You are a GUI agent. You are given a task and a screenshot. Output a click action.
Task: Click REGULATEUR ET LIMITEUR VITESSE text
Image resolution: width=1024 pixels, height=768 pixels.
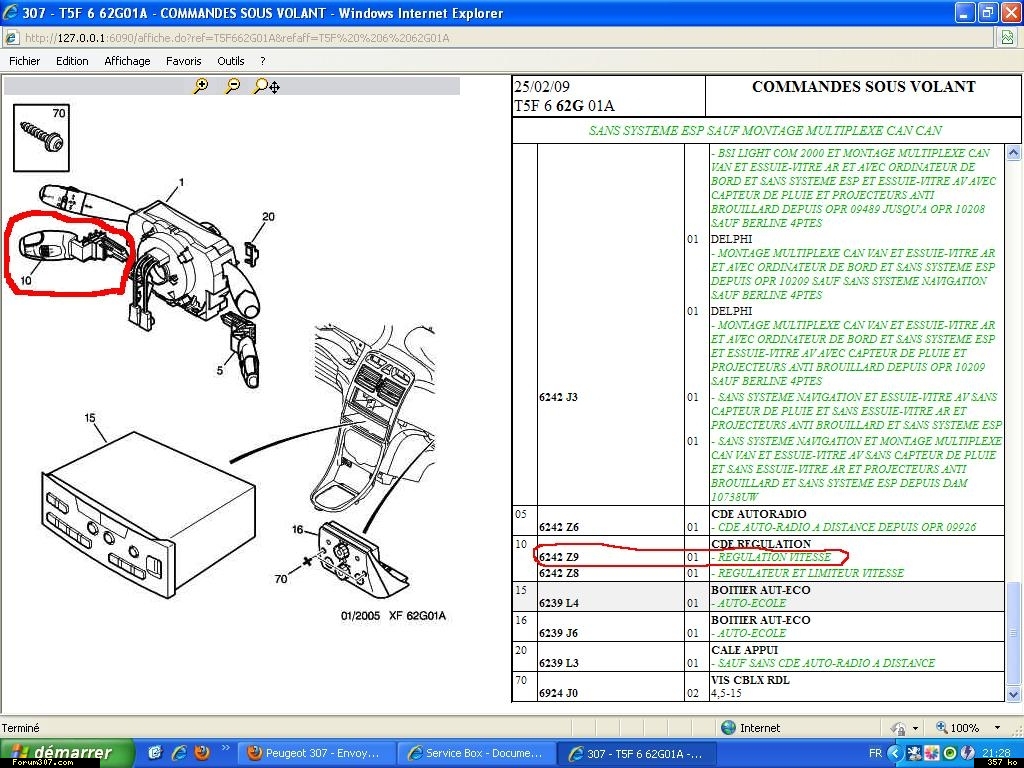(810, 573)
